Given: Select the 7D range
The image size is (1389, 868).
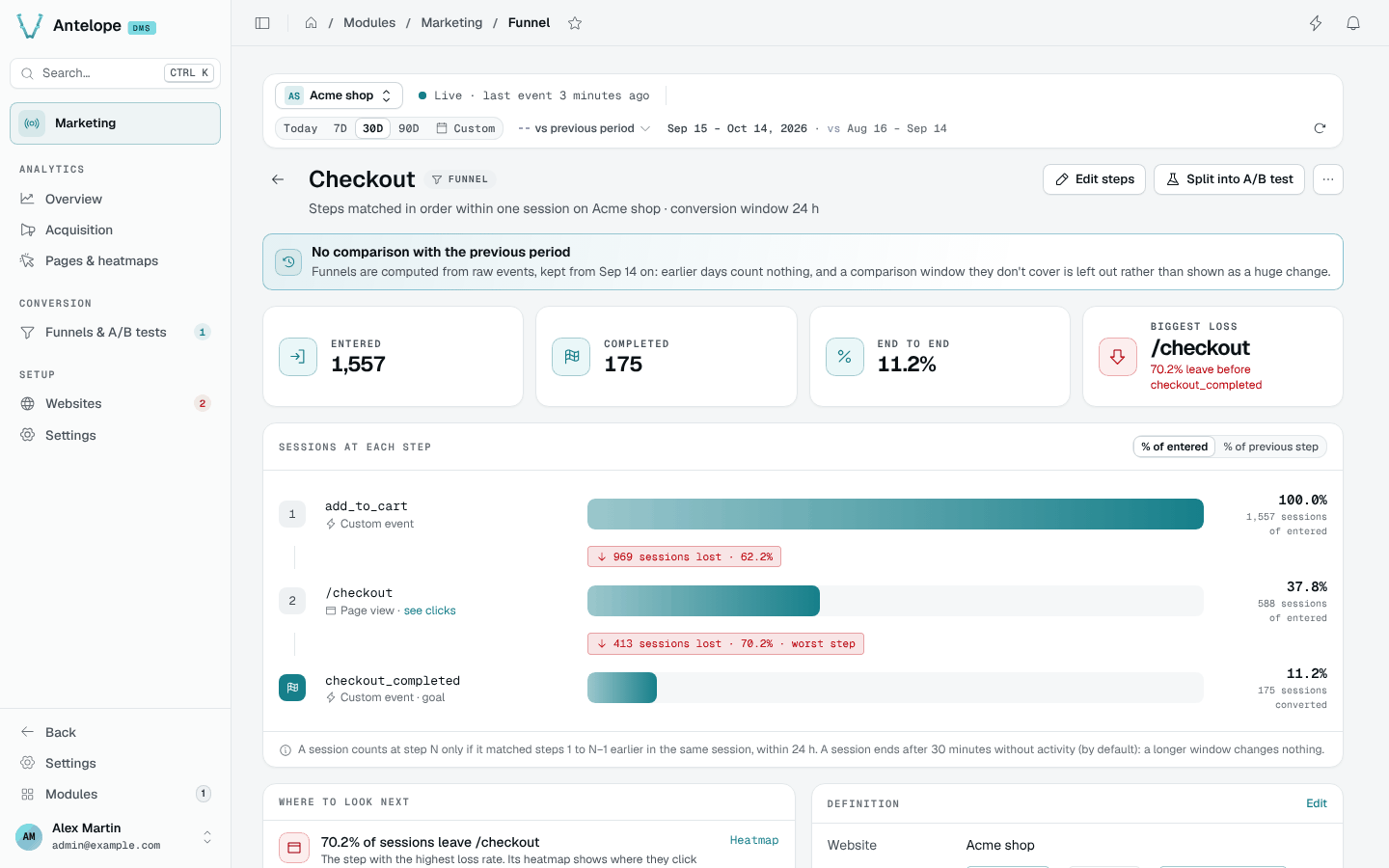Looking at the screenshot, I should tap(340, 128).
